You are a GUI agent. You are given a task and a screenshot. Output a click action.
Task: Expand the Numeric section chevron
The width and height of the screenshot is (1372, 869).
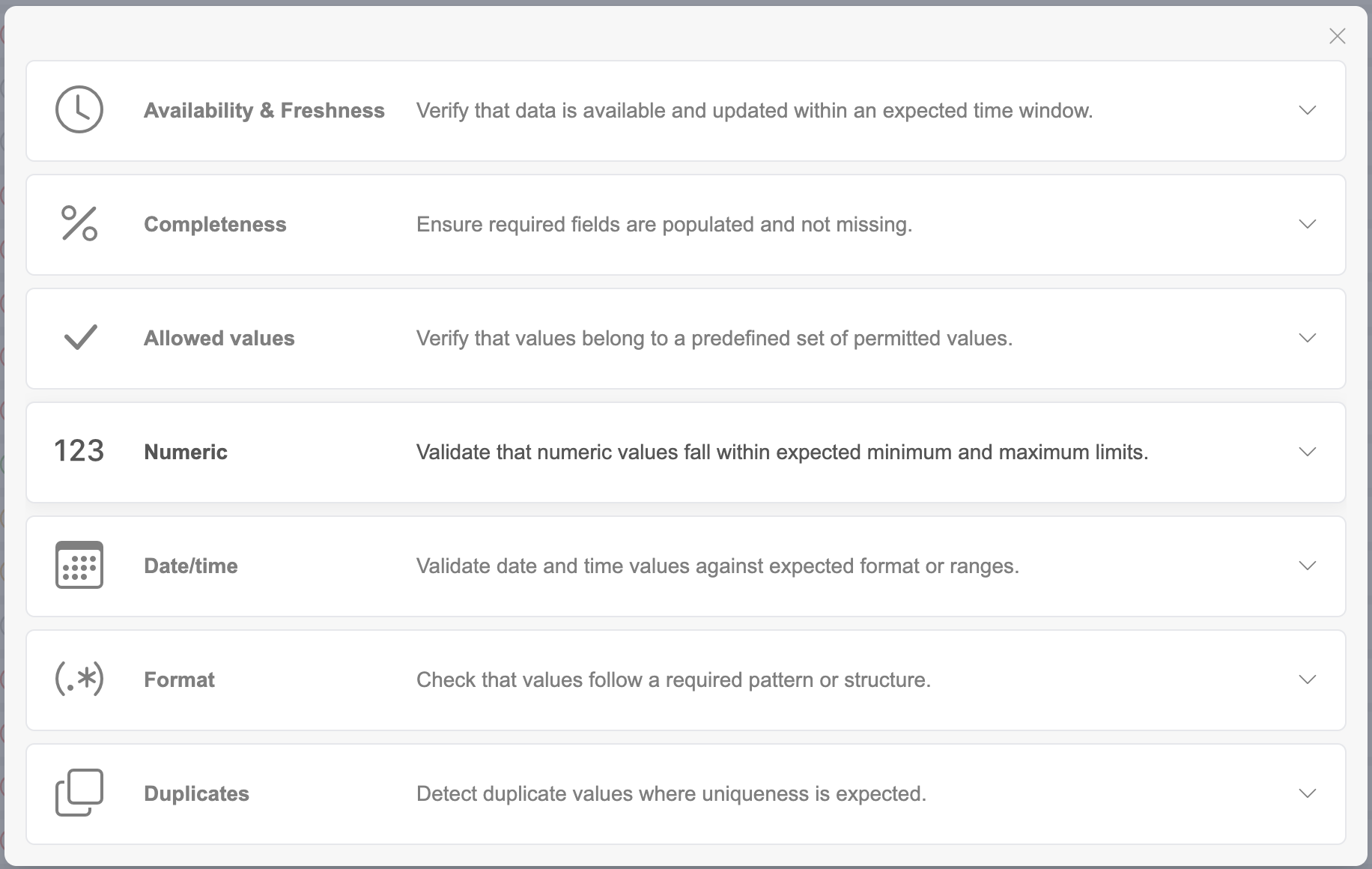pyautogui.click(x=1307, y=452)
